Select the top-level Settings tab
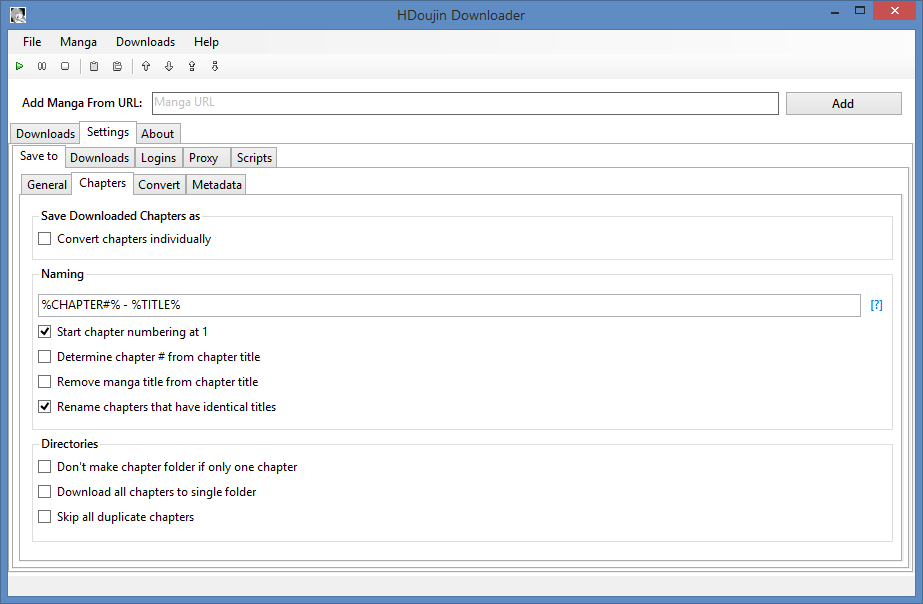Image resolution: width=923 pixels, height=604 pixels. point(108,132)
